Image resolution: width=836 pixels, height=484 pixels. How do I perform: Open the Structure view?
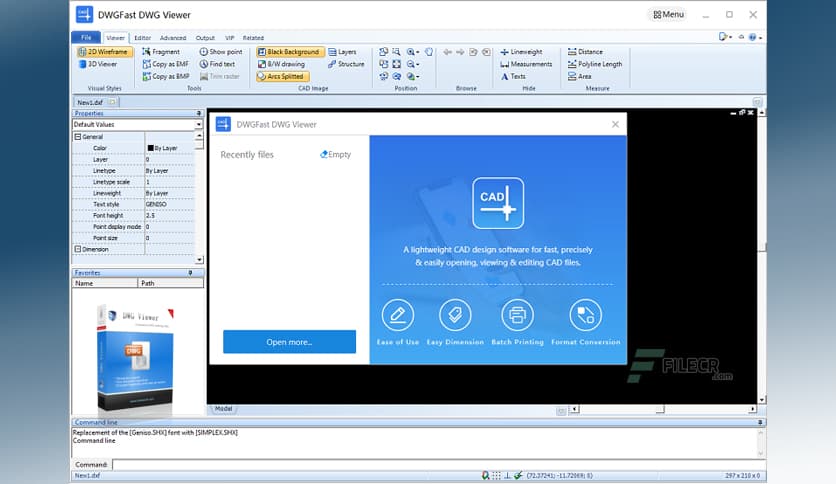[x=346, y=64]
